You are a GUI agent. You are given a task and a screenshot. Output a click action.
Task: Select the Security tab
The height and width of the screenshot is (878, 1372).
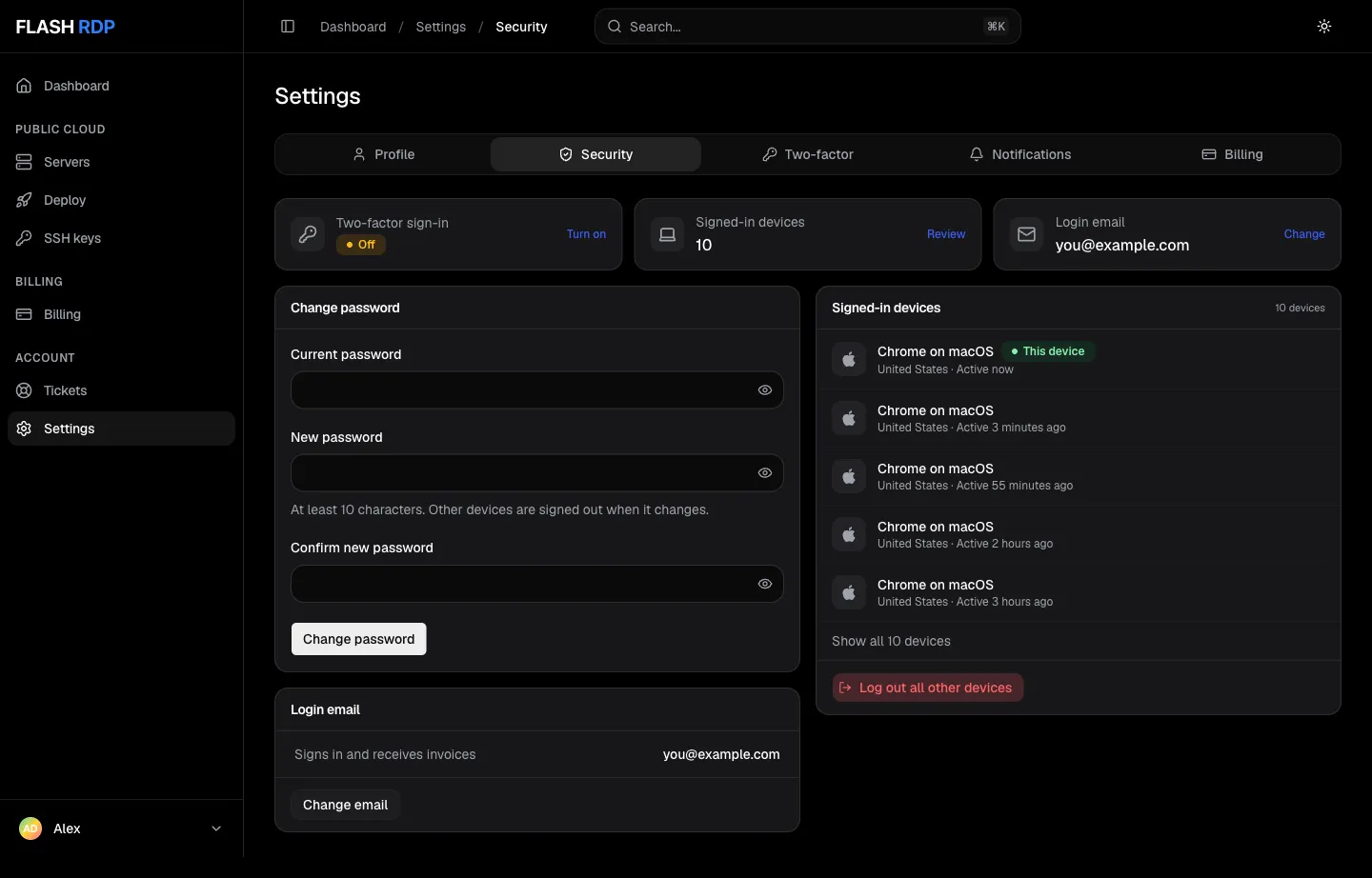coord(595,154)
